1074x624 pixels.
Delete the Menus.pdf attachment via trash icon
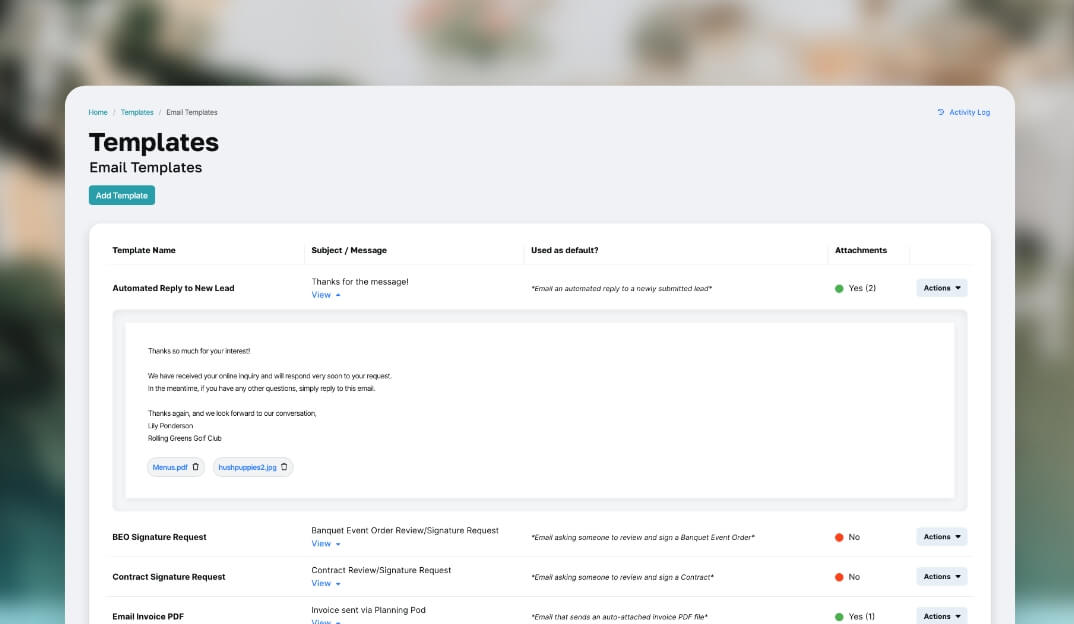[x=195, y=467]
